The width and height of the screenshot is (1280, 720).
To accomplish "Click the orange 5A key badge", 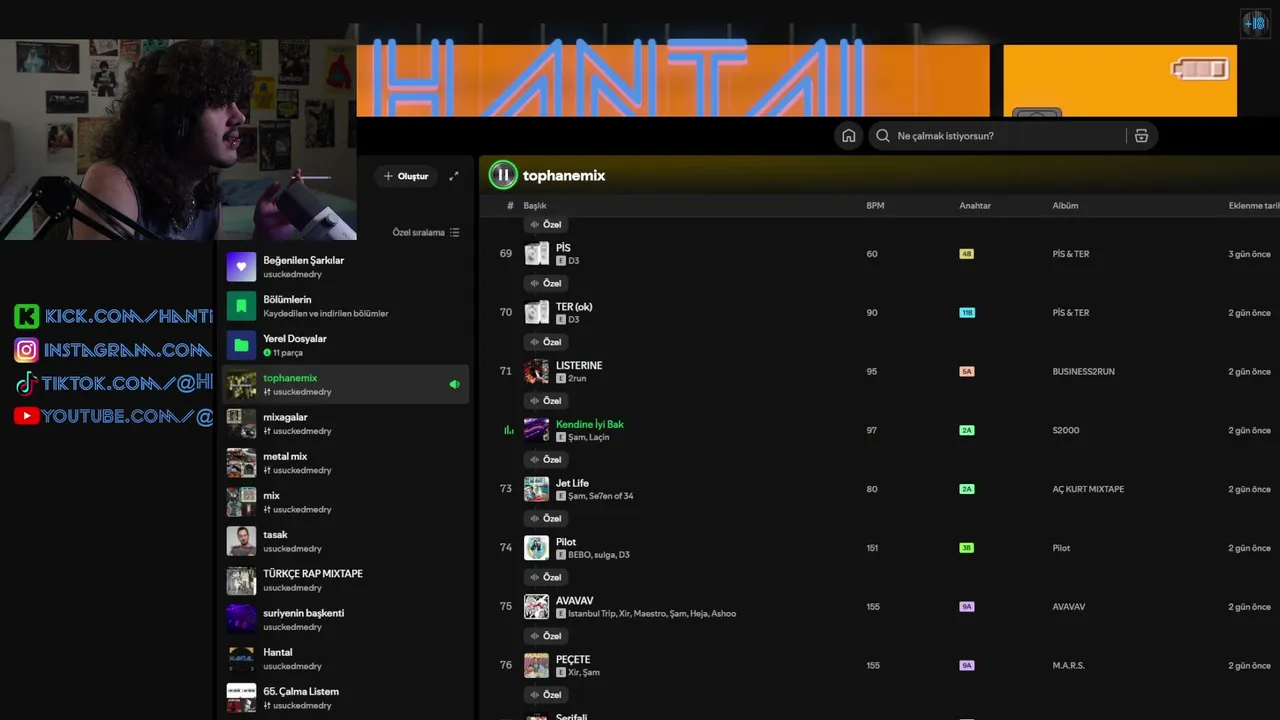I will 966,371.
